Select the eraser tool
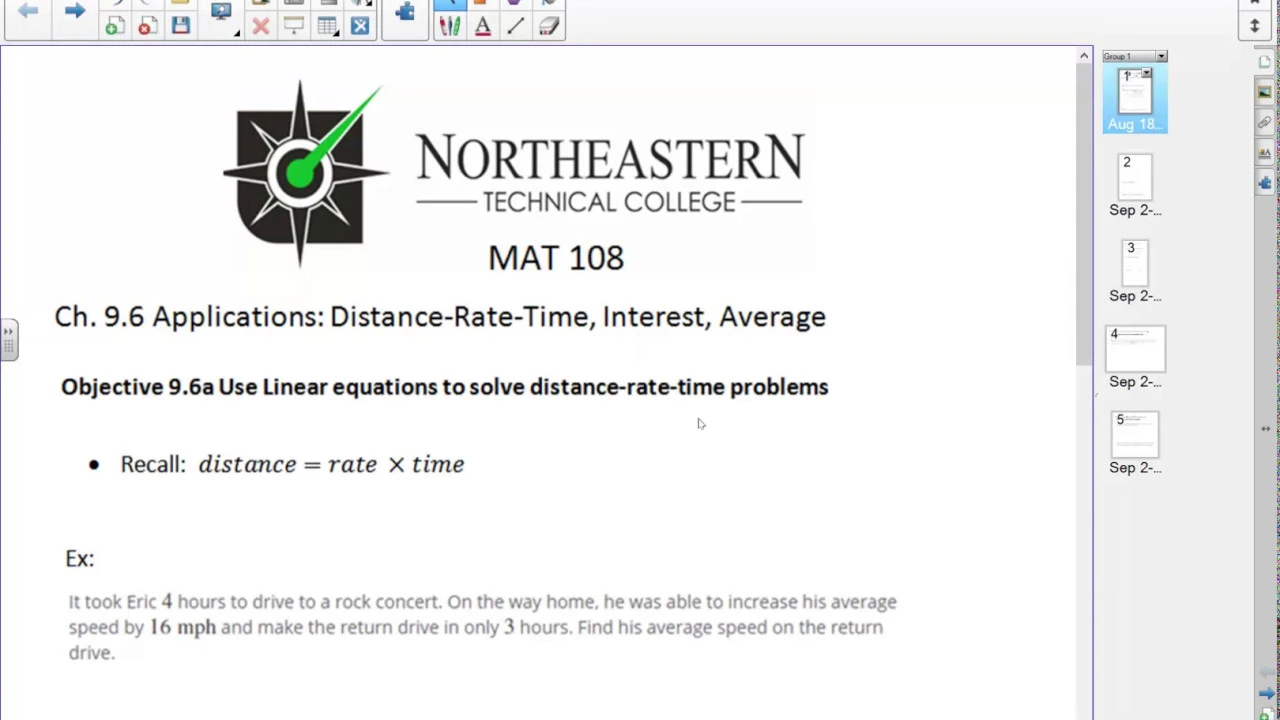Viewport: 1280px width, 720px height. (x=549, y=26)
